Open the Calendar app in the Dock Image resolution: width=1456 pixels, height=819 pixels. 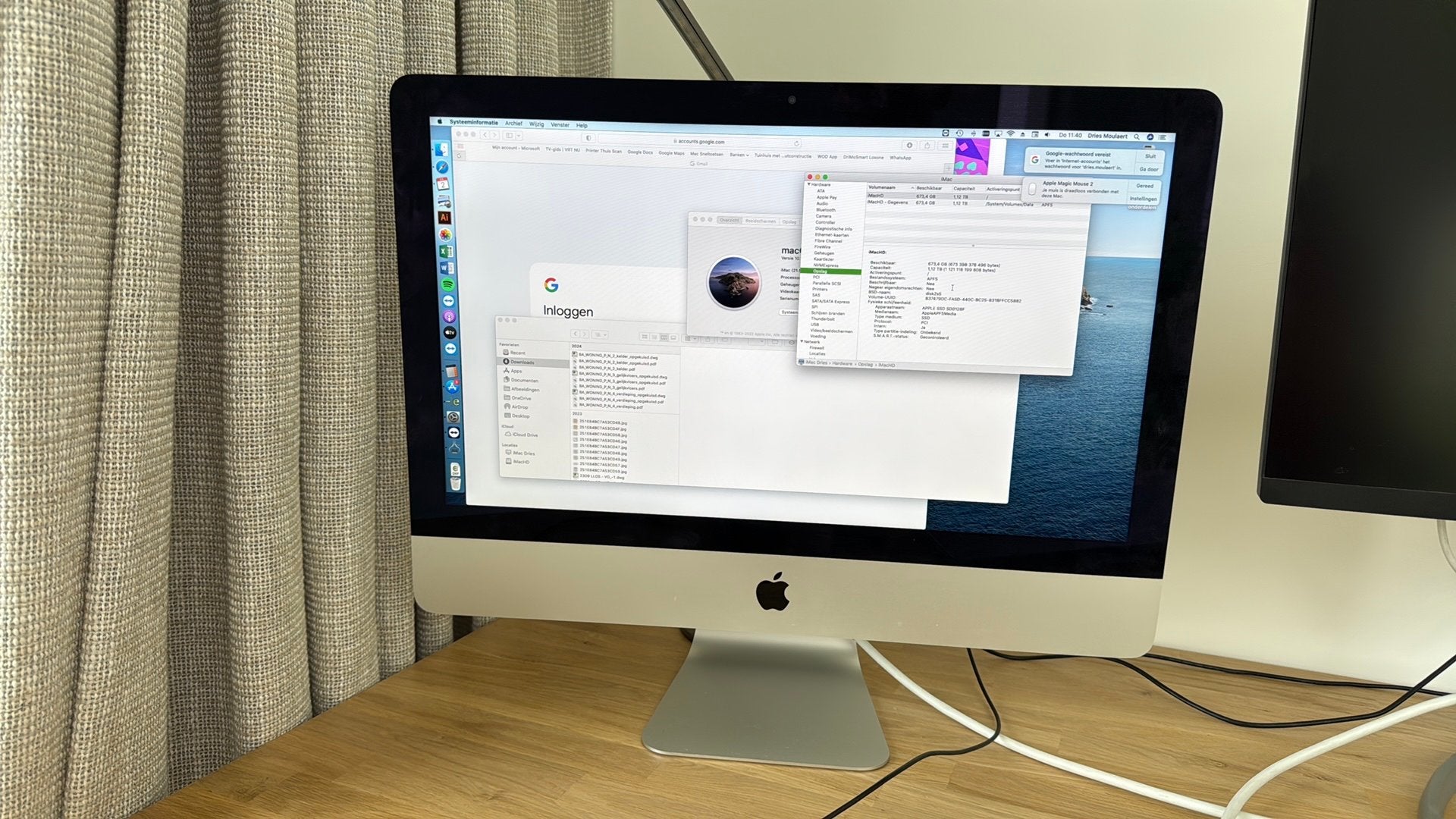(443, 184)
